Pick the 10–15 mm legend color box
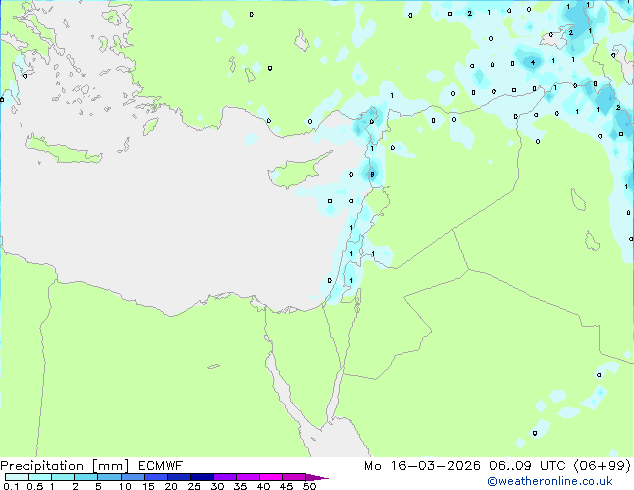Viewport: 634px width, 490px height. 133,477
